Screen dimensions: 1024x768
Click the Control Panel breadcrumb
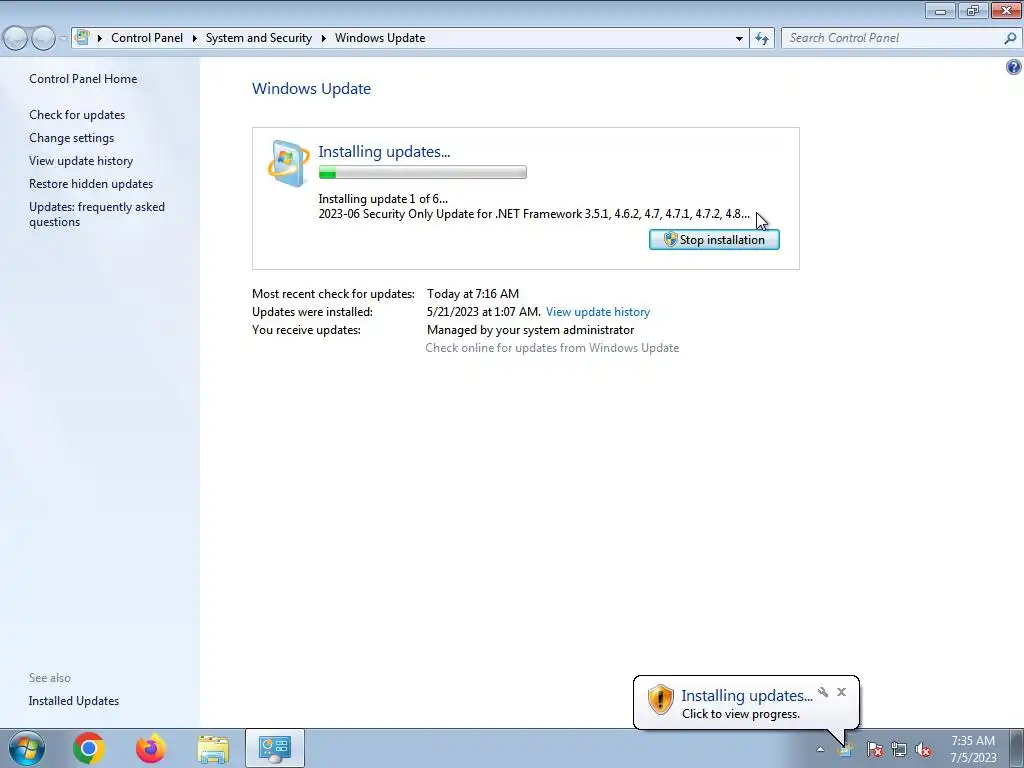click(147, 38)
